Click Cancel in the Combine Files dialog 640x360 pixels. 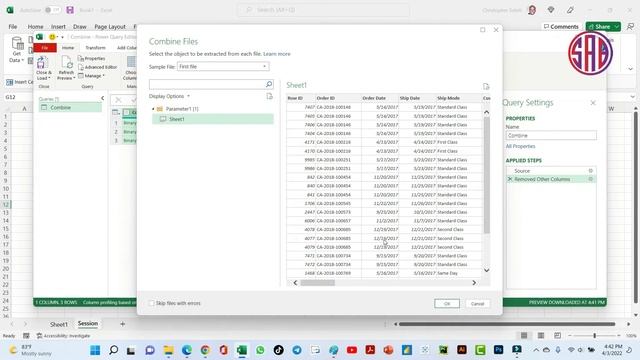coord(477,304)
